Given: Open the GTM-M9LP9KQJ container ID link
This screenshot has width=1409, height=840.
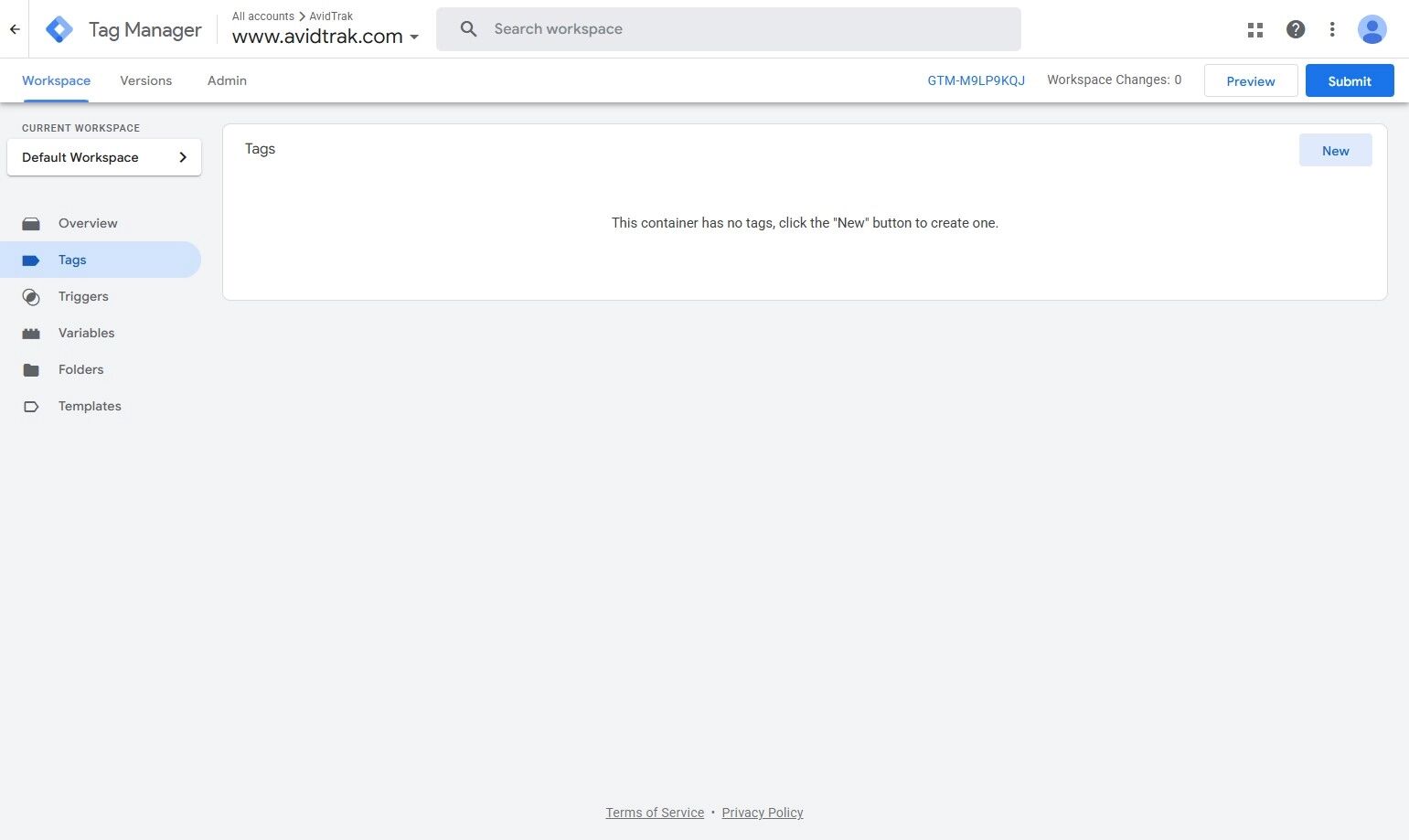Looking at the screenshot, I should [x=976, y=80].
